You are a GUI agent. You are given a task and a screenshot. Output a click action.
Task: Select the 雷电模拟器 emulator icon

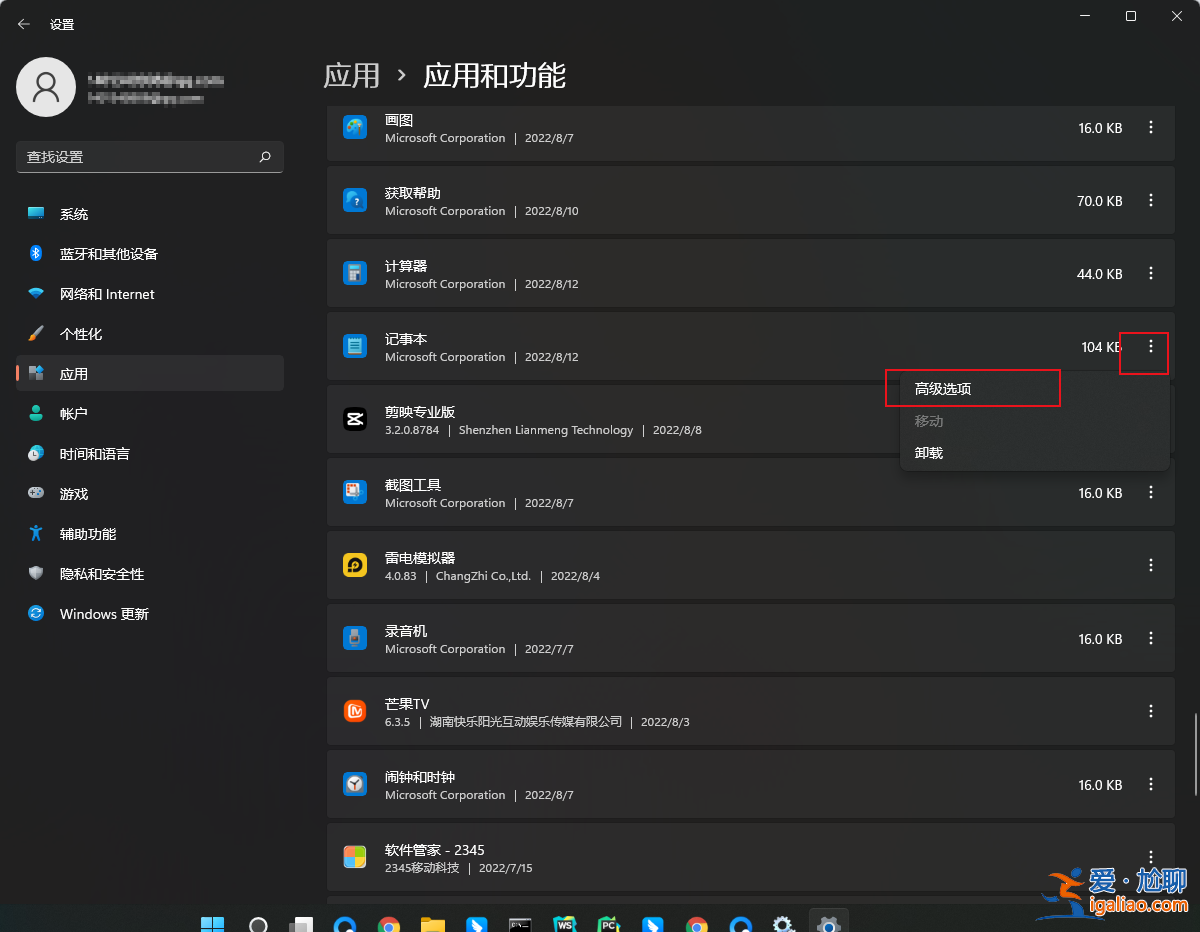pyautogui.click(x=355, y=565)
